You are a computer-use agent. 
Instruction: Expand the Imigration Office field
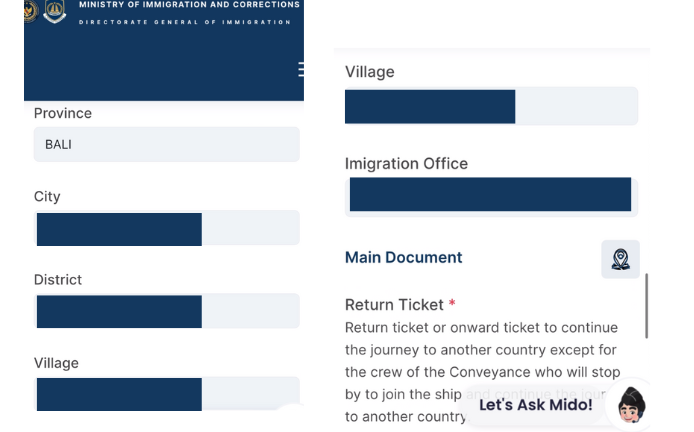(x=491, y=195)
